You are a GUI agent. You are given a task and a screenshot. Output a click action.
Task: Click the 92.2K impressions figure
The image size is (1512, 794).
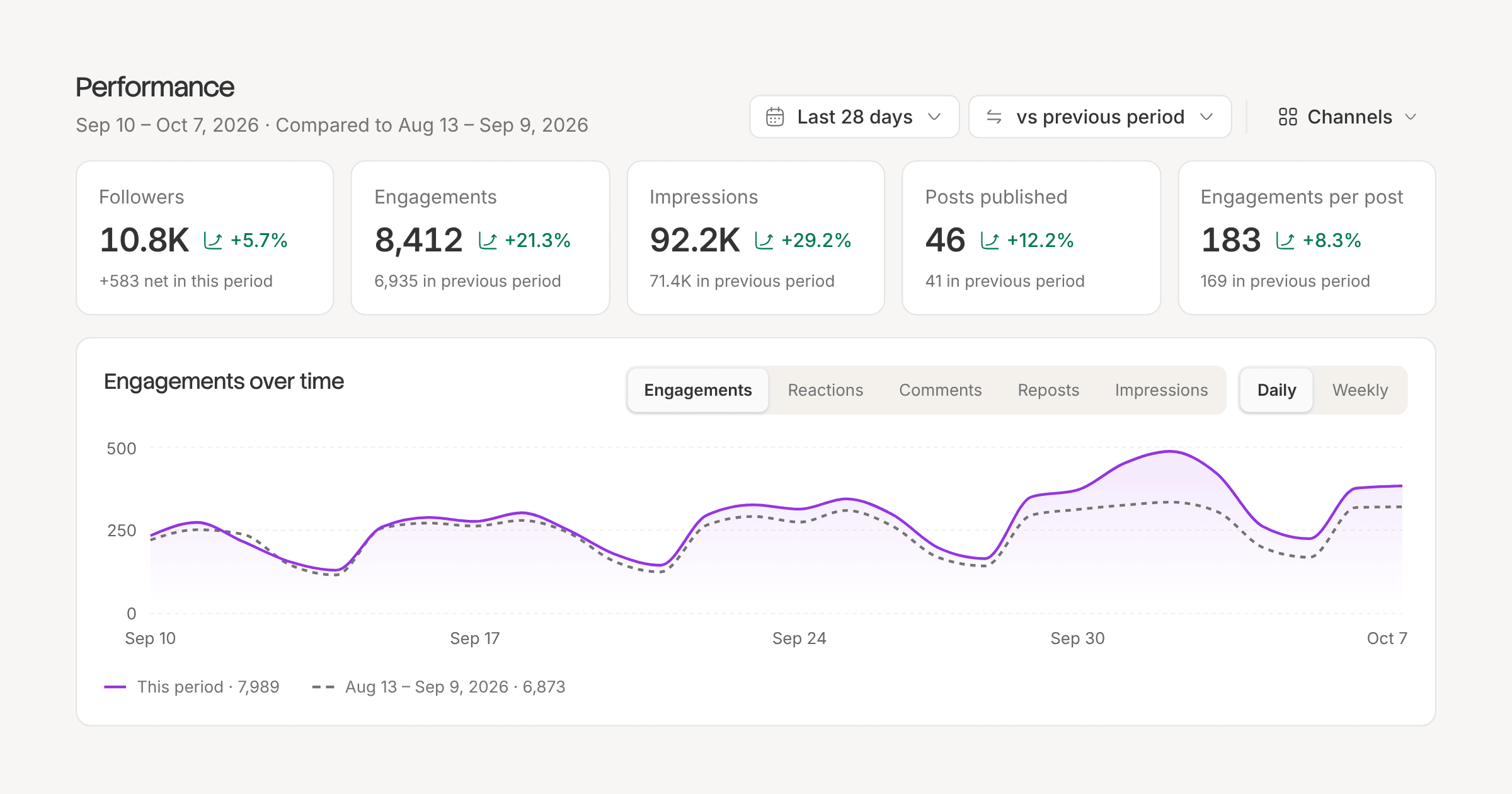[x=695, y=241]
